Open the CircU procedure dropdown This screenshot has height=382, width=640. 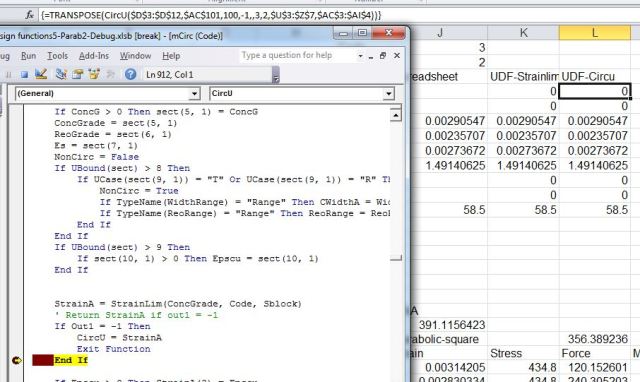coord(388,94)
